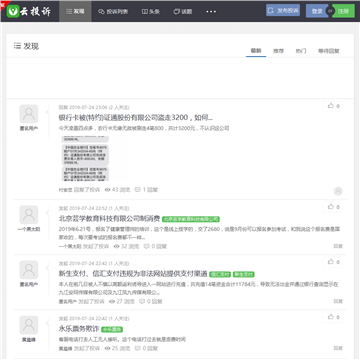Open the three-dots more menu
The image size is (360, 360).
211,12
